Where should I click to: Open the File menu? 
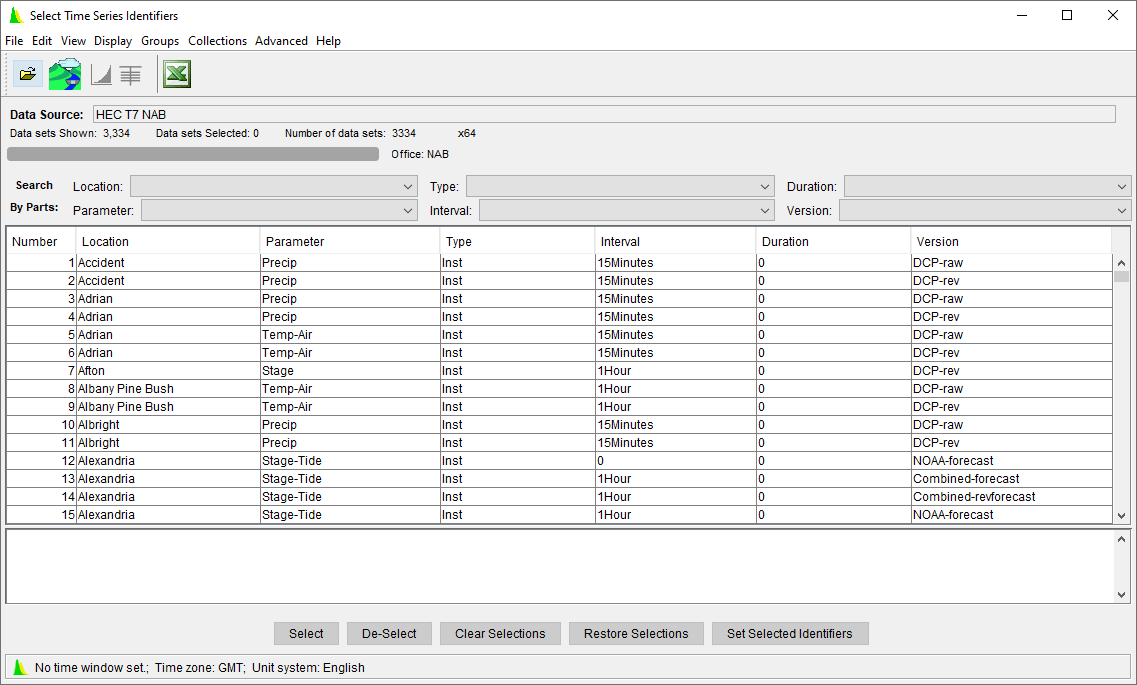coord(14,41)
